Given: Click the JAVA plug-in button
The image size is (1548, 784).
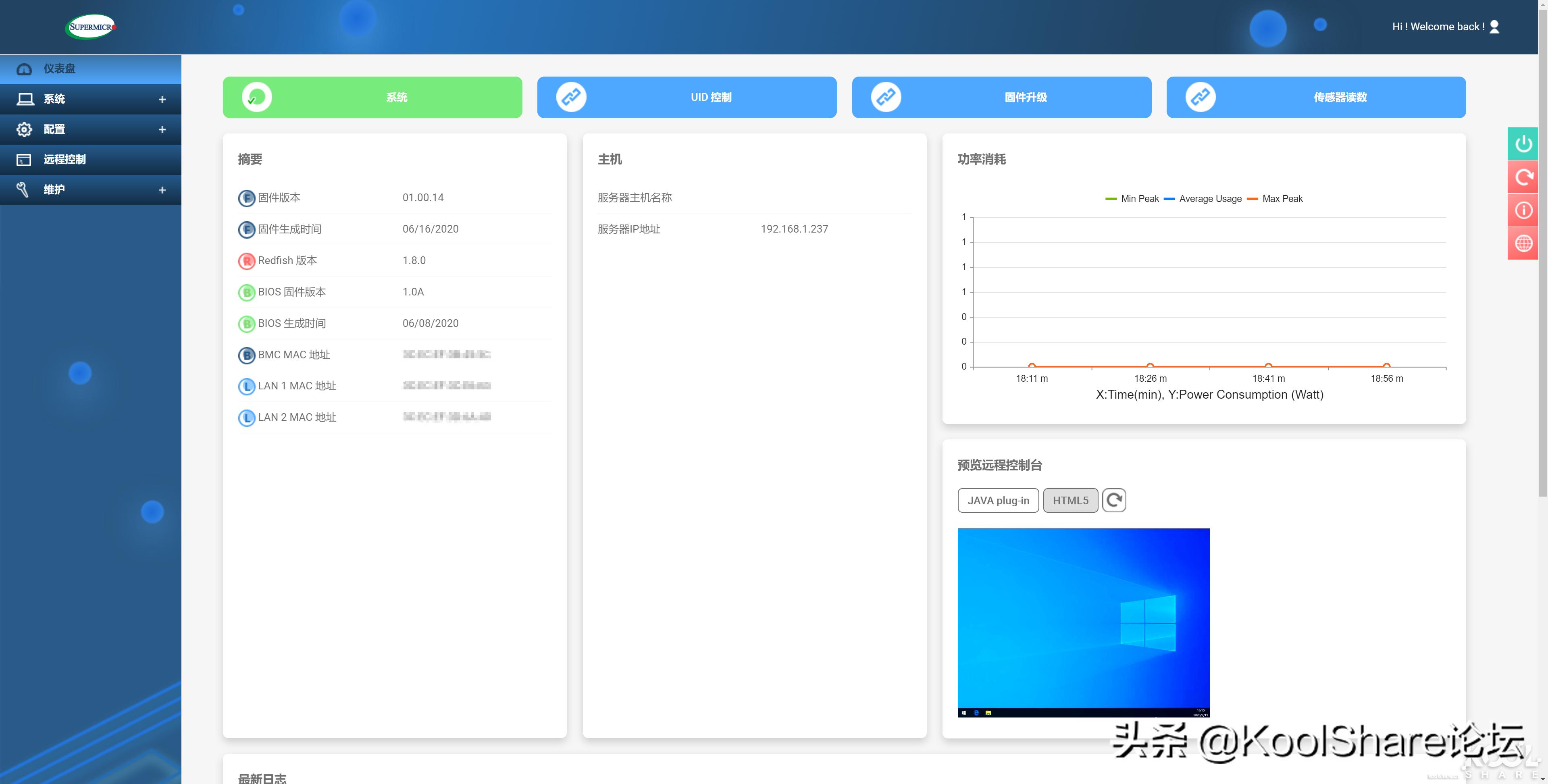Looking at the screenshot, I should pos(998,500).
